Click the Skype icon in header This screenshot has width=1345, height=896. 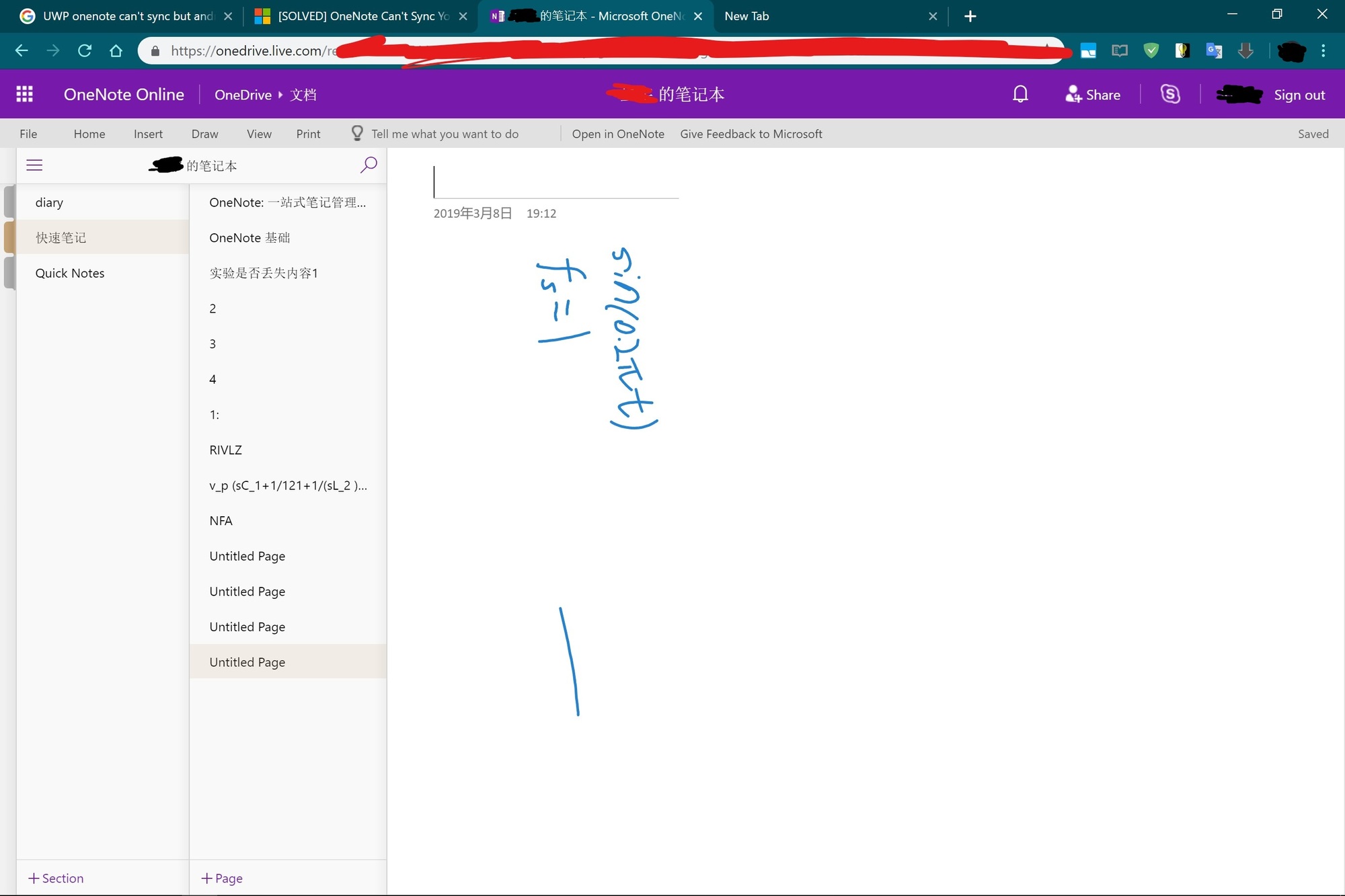click(1170, 94)
